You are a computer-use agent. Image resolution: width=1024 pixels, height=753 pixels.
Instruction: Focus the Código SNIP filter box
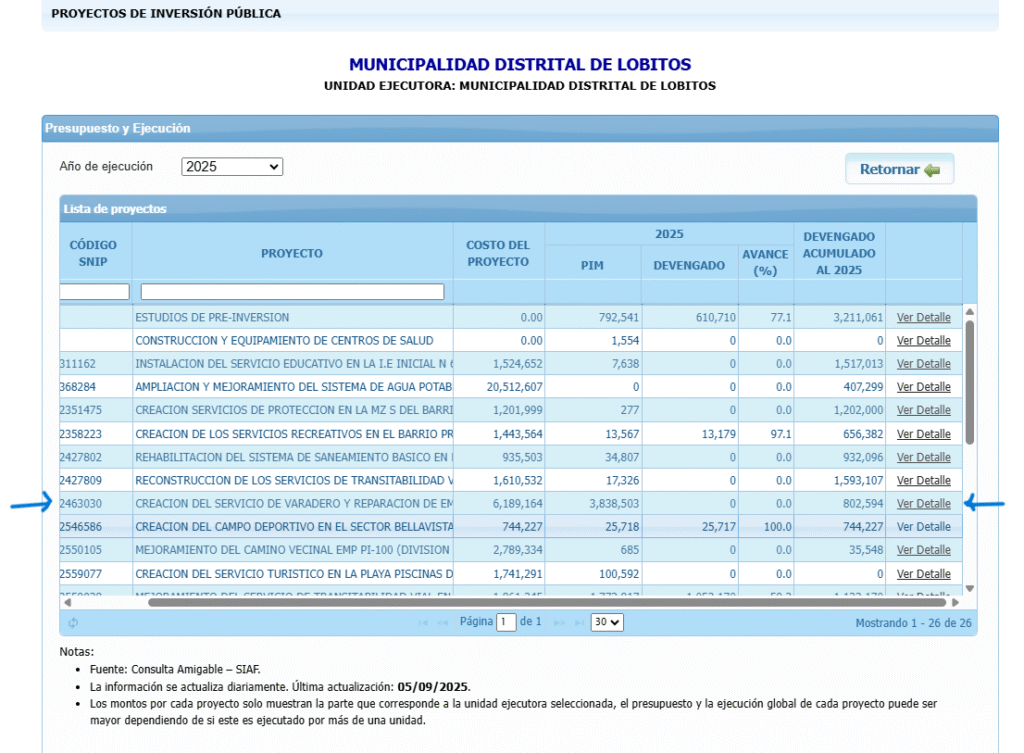(94, 291)
